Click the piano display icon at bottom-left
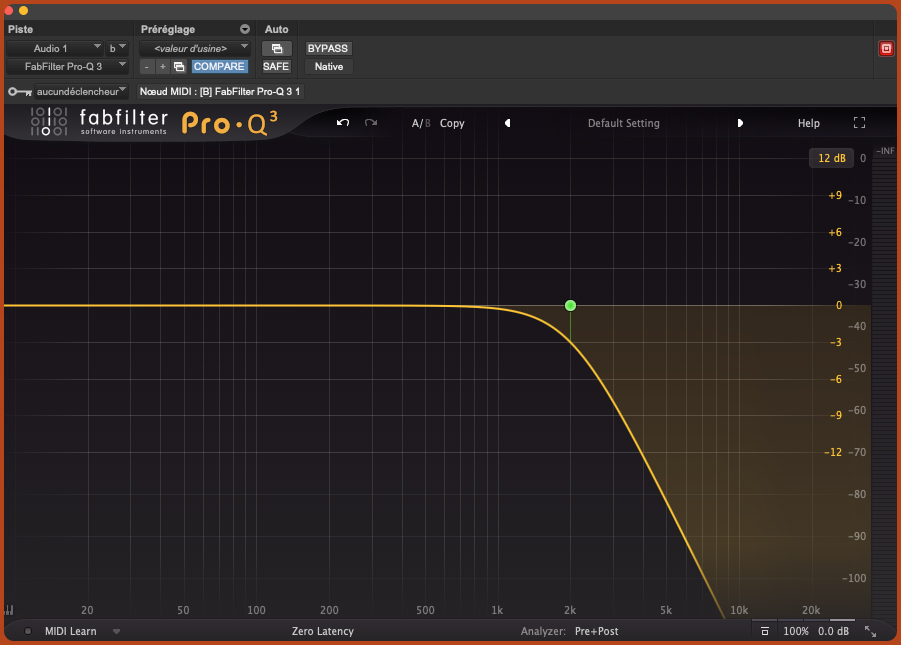This screenshot has height=645, width=901. [x=9, y=610]
